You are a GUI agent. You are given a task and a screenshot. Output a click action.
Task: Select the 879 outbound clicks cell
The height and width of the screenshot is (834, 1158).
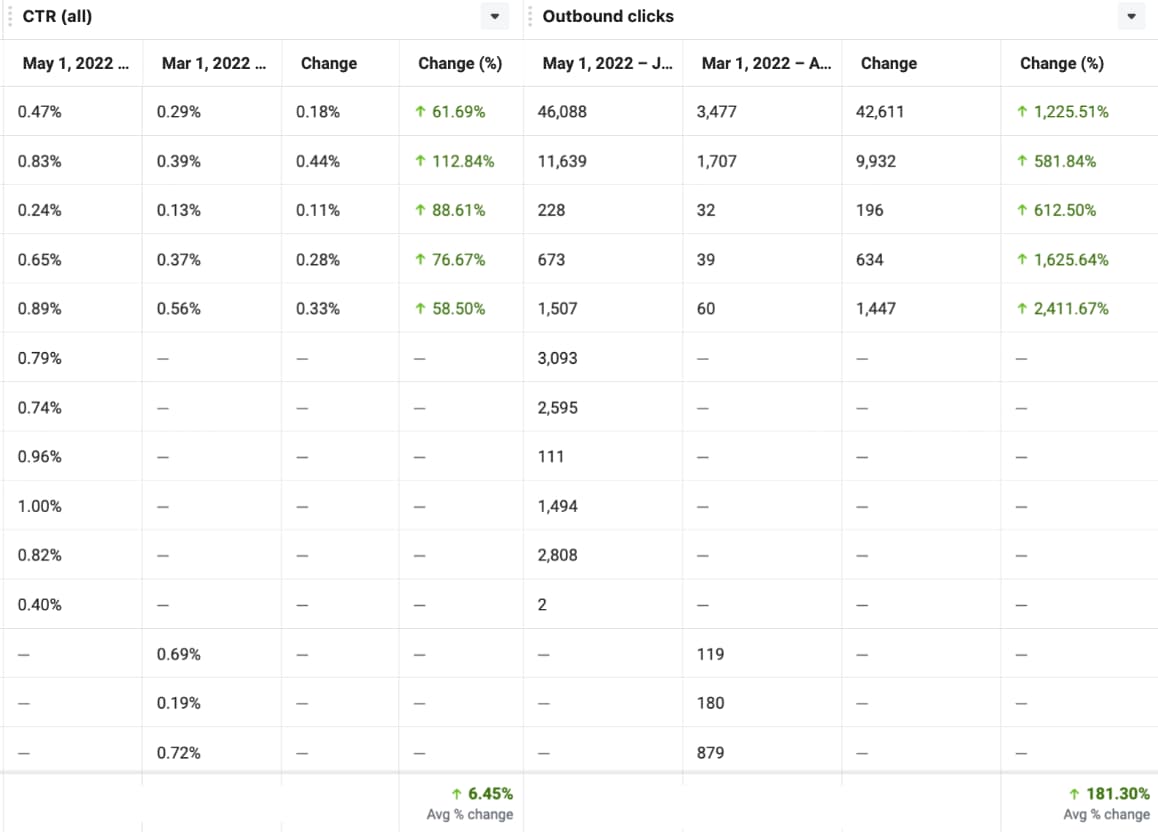(710, 753)
